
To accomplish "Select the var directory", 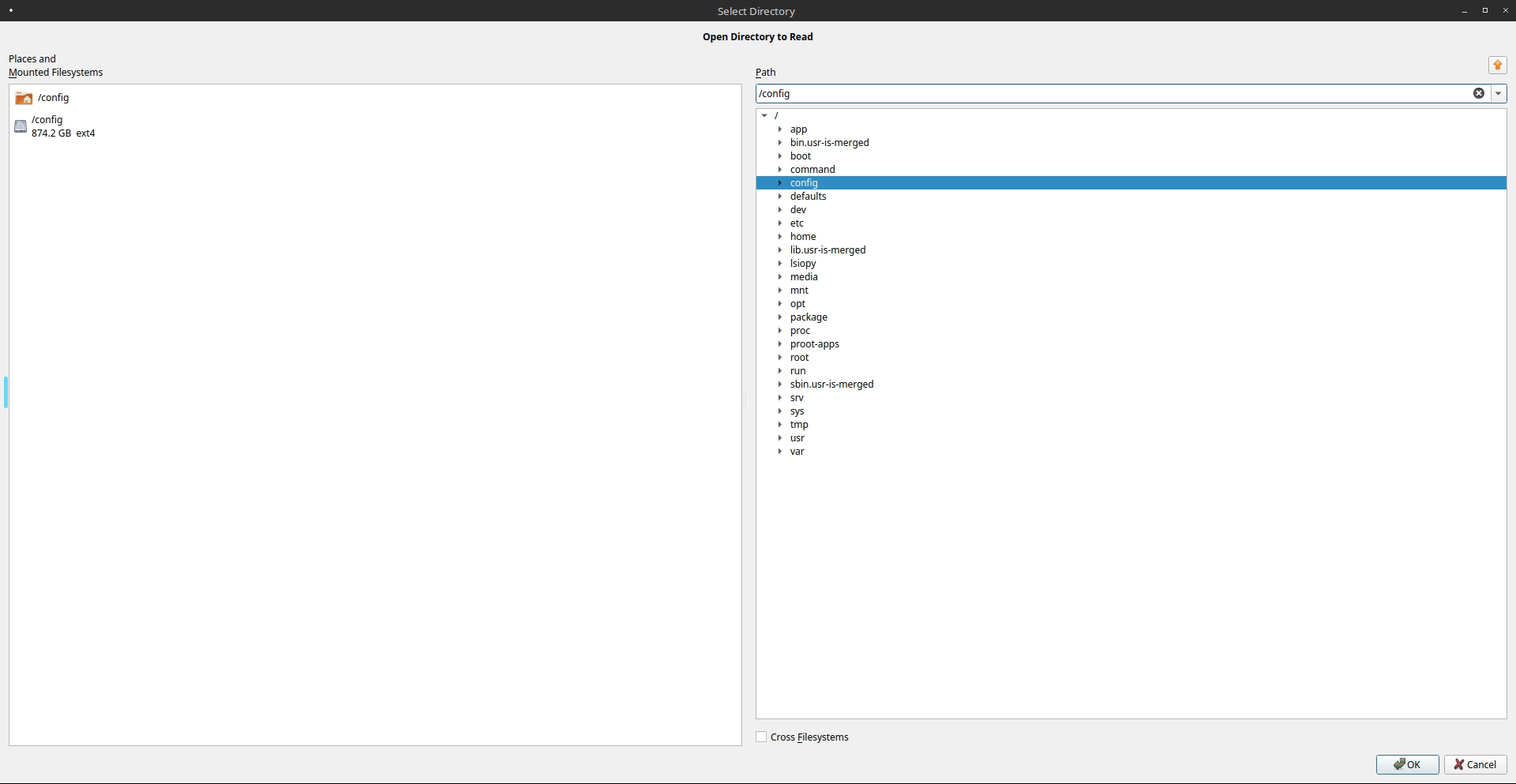I will pos(797,452).
